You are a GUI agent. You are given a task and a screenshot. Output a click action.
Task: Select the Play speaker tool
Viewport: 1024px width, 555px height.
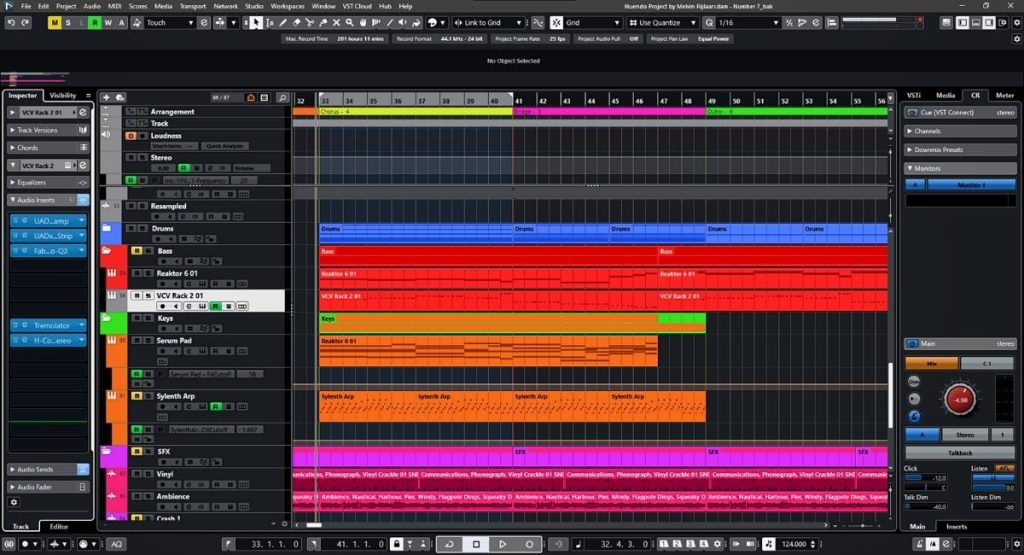coord(403,23)
